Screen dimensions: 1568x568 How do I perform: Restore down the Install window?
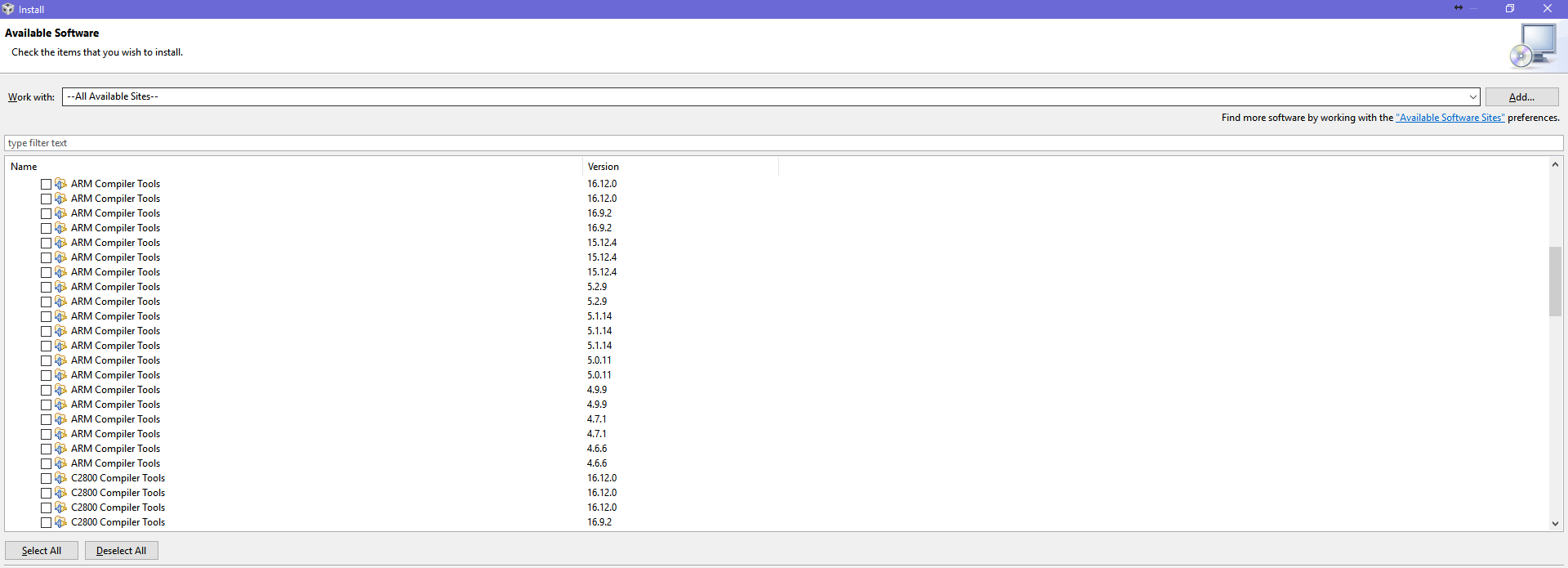coord(1510,8)
